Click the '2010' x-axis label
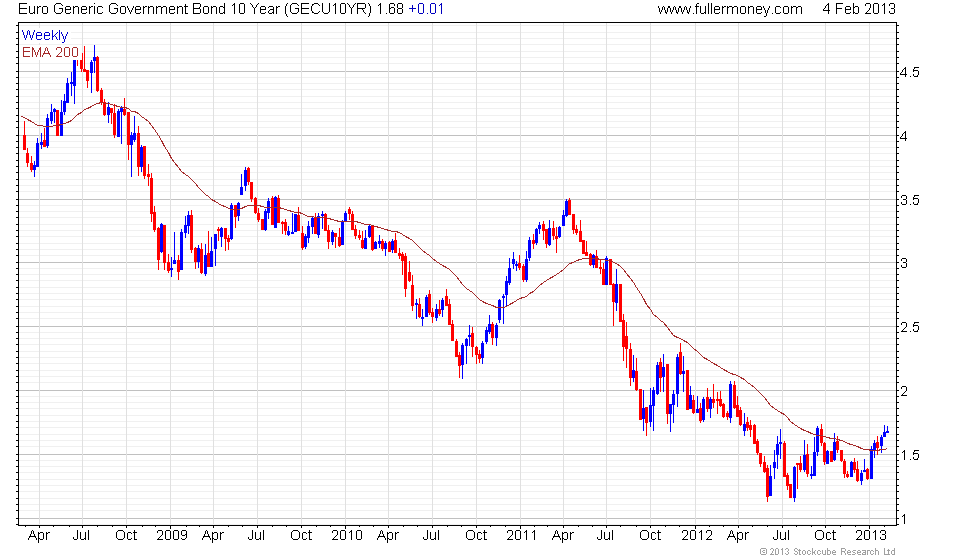The image size is (980, 560). [x=347, y=536]
